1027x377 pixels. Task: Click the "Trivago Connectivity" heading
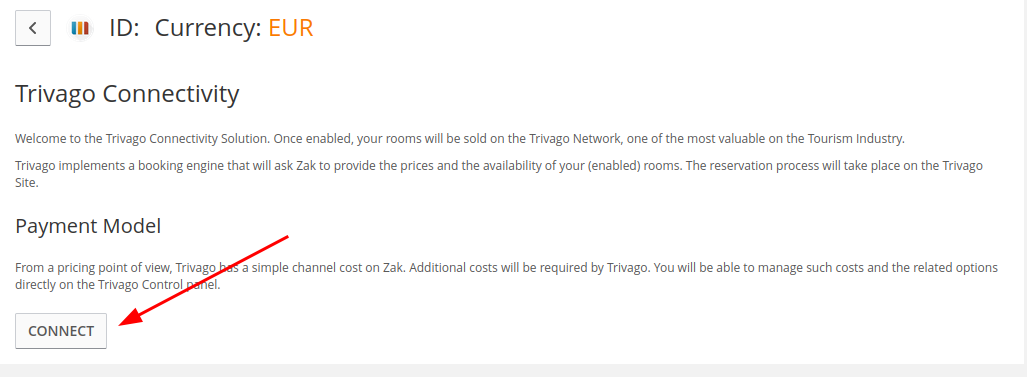pyautogui.click(x=127, y=94)
